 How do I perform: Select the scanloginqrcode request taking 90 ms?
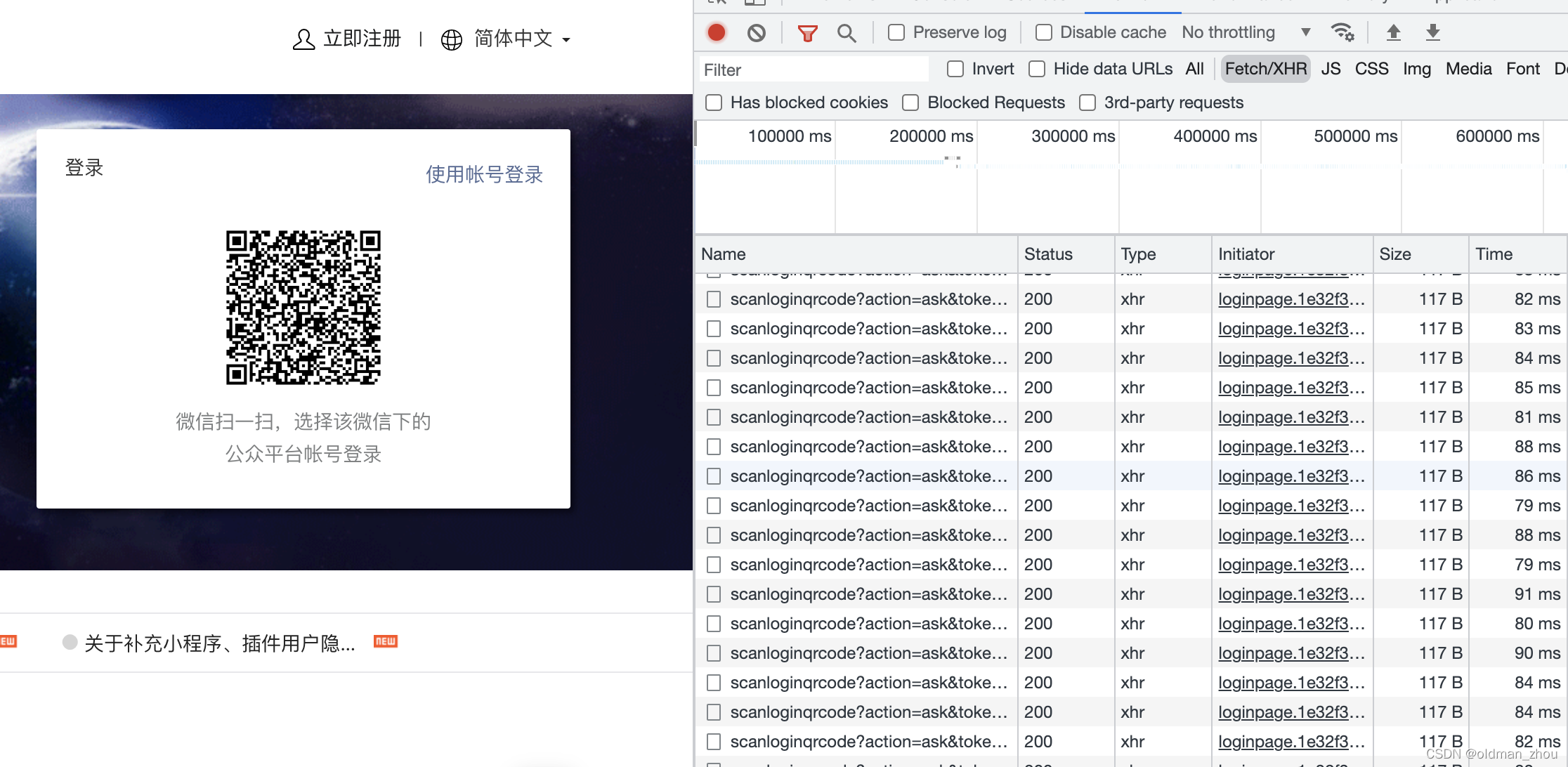869,653
